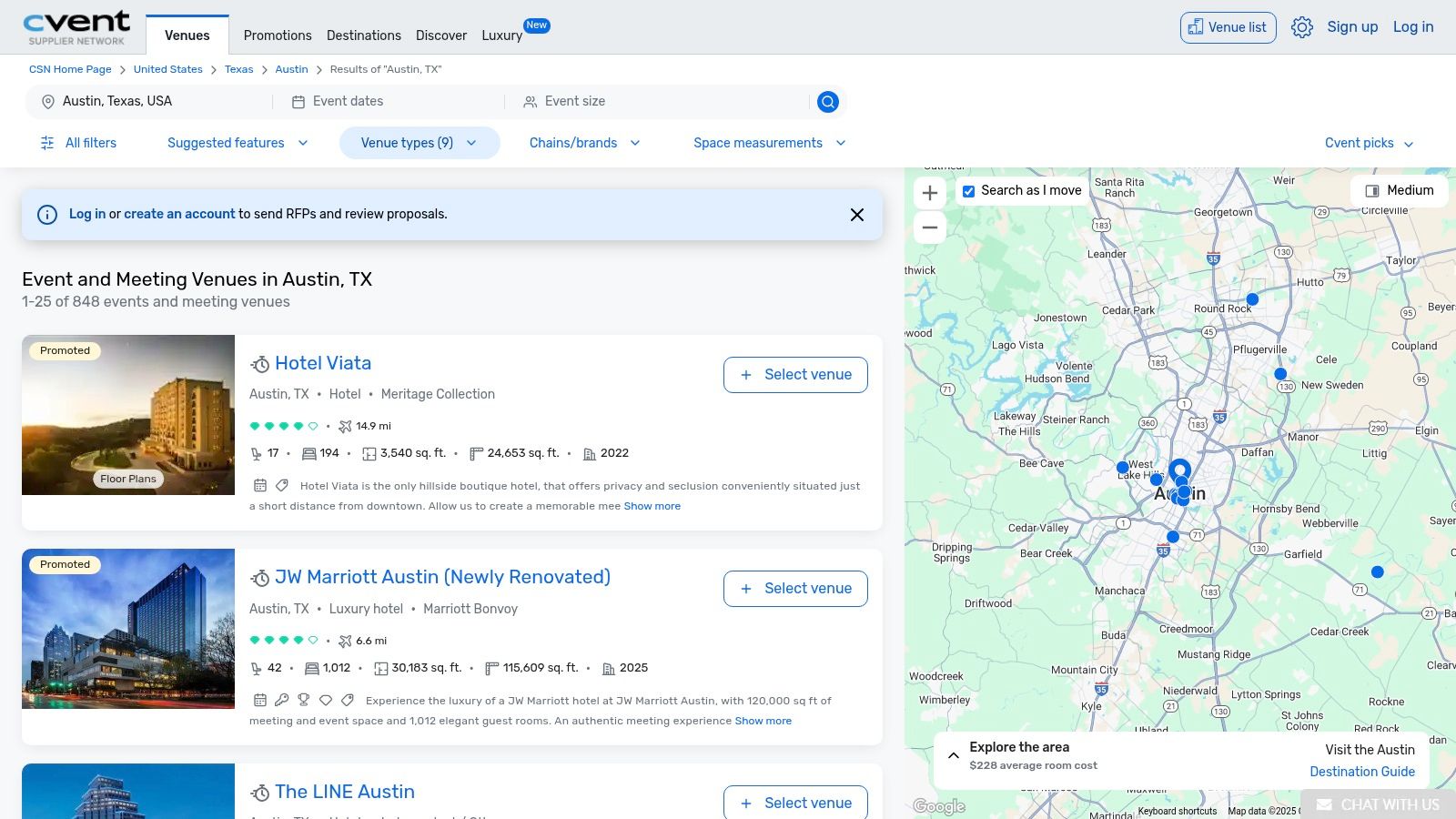
Task: Open the Cvent picks sort dropdown
Action: 1370,143
